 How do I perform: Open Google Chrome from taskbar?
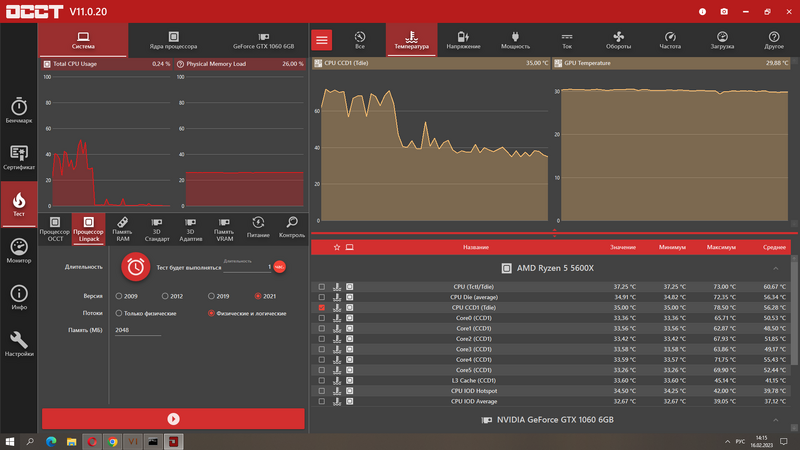point(112,441)
